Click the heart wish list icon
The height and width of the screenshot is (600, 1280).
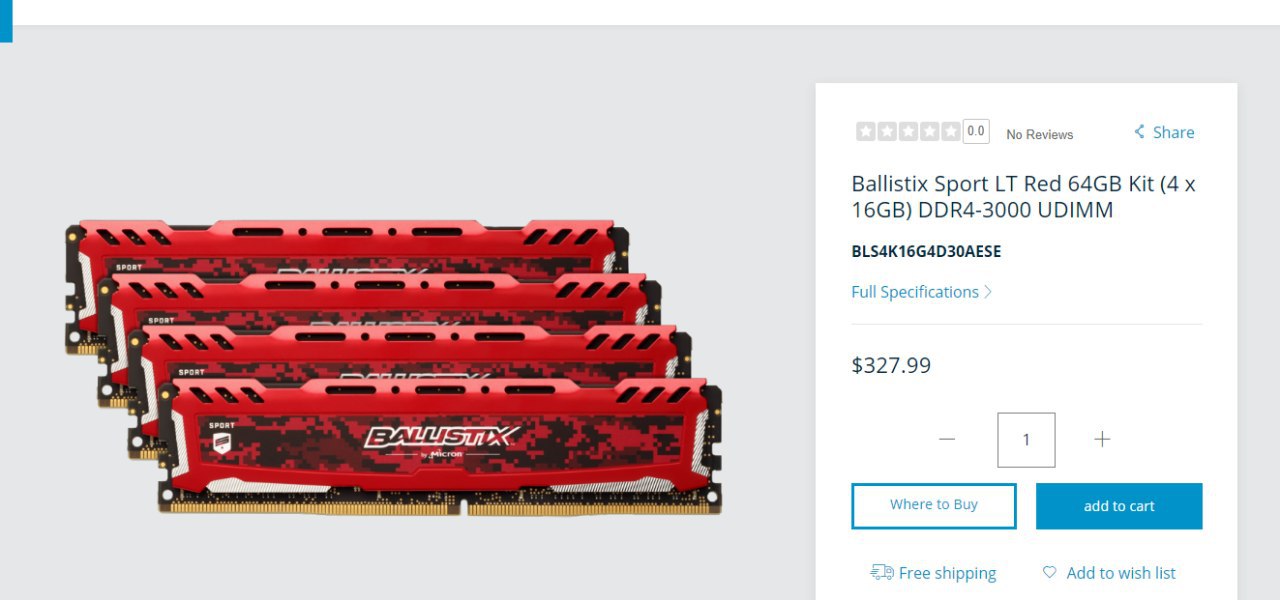1049,572
